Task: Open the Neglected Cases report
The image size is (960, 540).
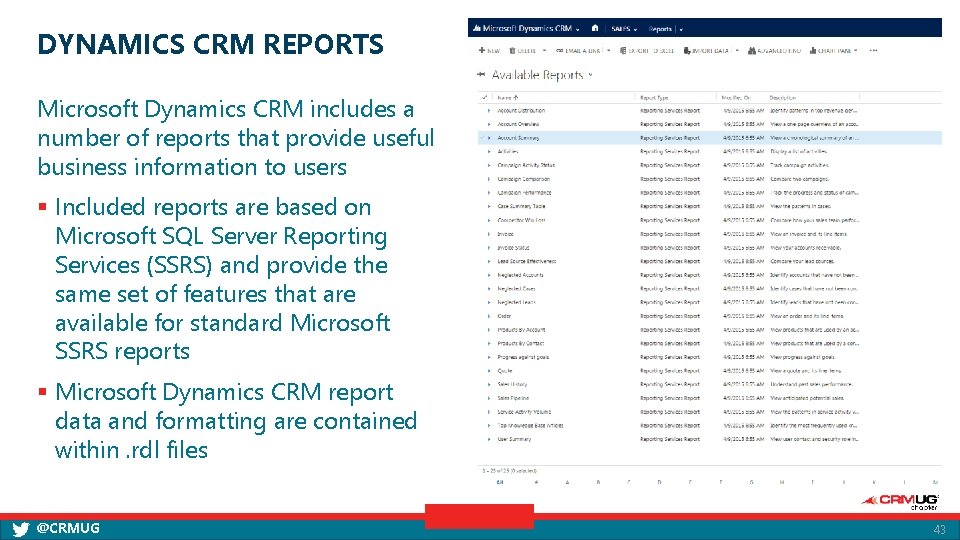Action: 516,288
